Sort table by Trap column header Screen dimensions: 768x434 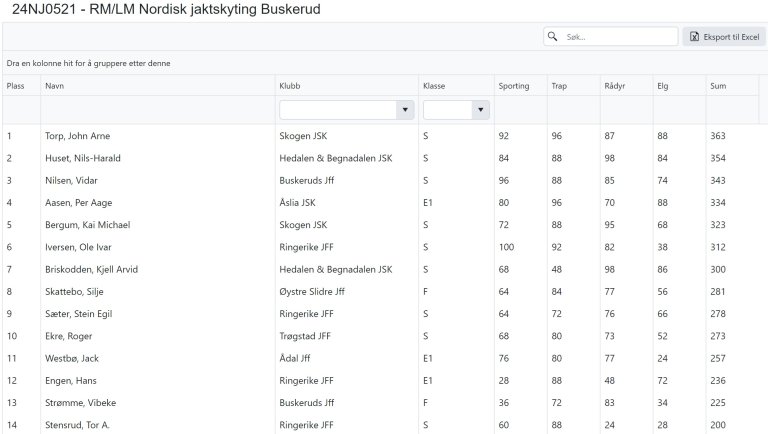click(x=559, y=86)
